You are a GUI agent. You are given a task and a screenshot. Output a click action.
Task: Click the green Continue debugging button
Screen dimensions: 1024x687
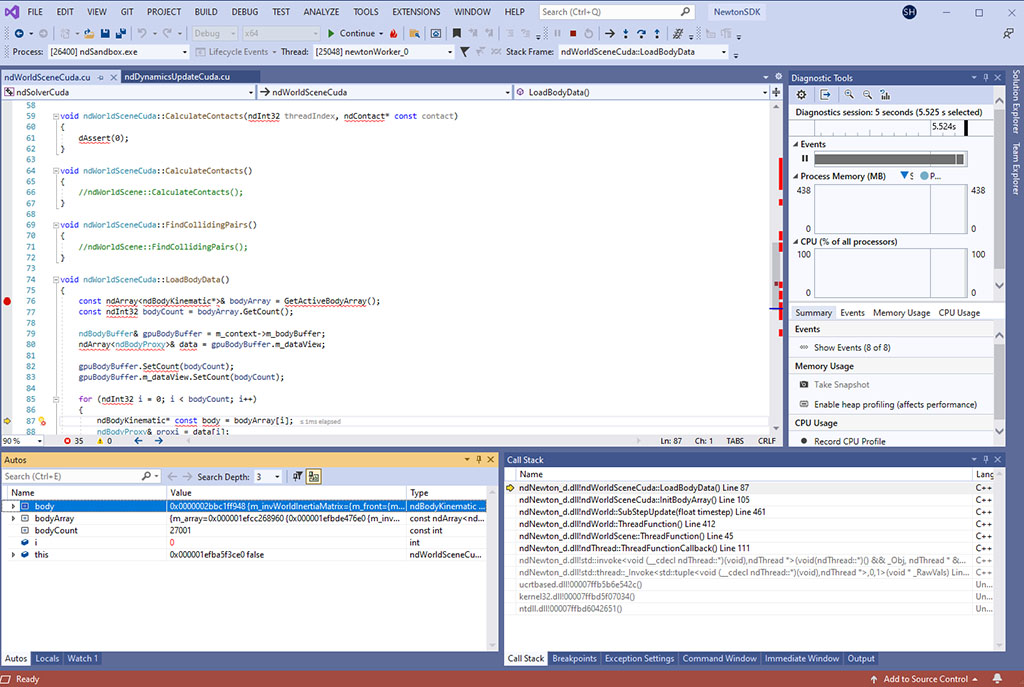coord(351,33)
